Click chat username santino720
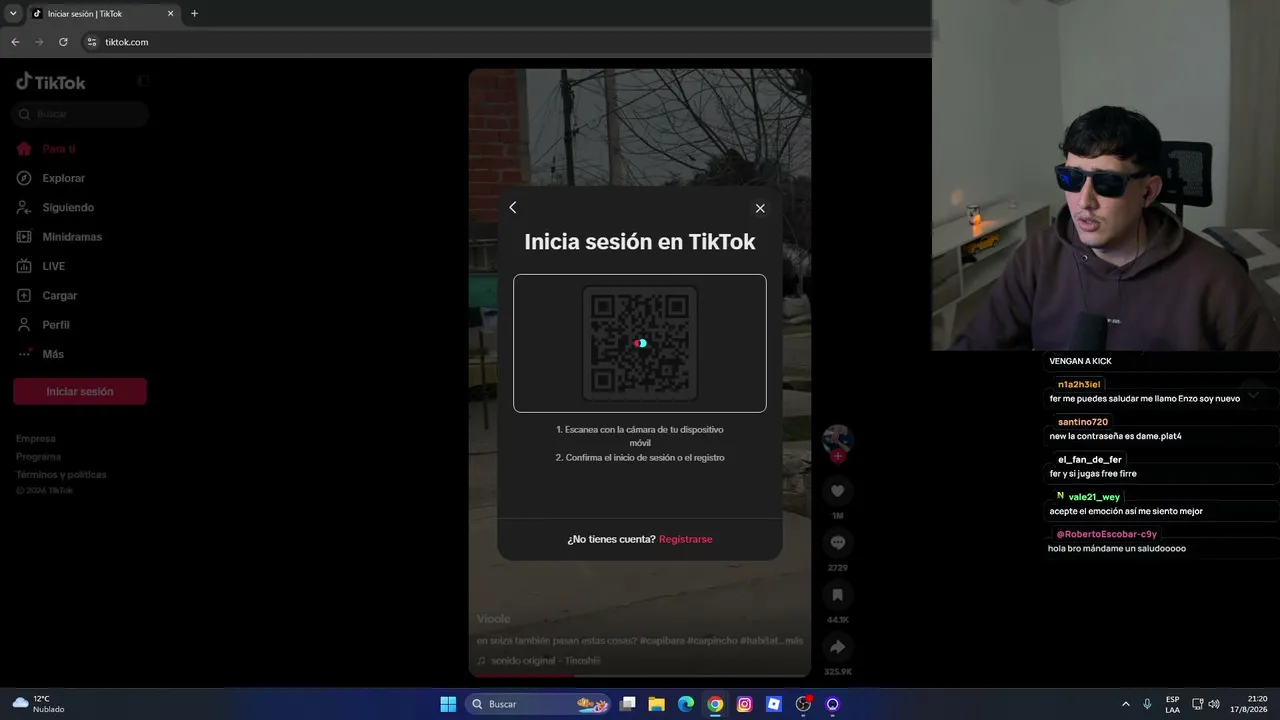 click(x=1083, y=422)
